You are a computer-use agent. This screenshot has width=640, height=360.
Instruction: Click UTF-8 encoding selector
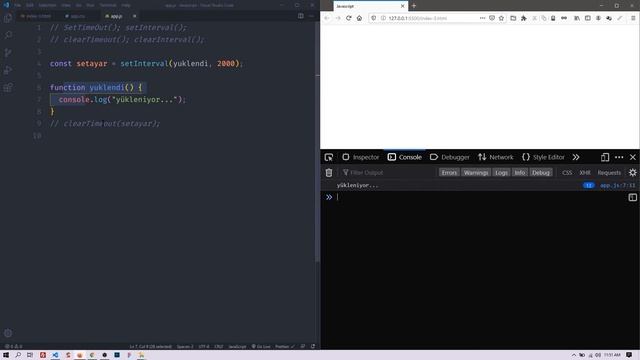204,347
